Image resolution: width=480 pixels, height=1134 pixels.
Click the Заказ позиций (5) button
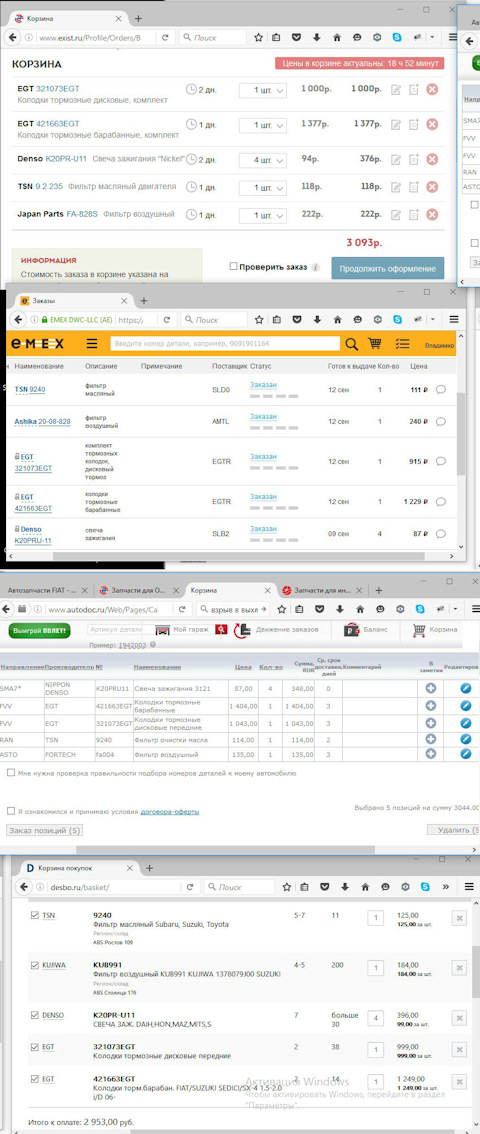[43, 830]
